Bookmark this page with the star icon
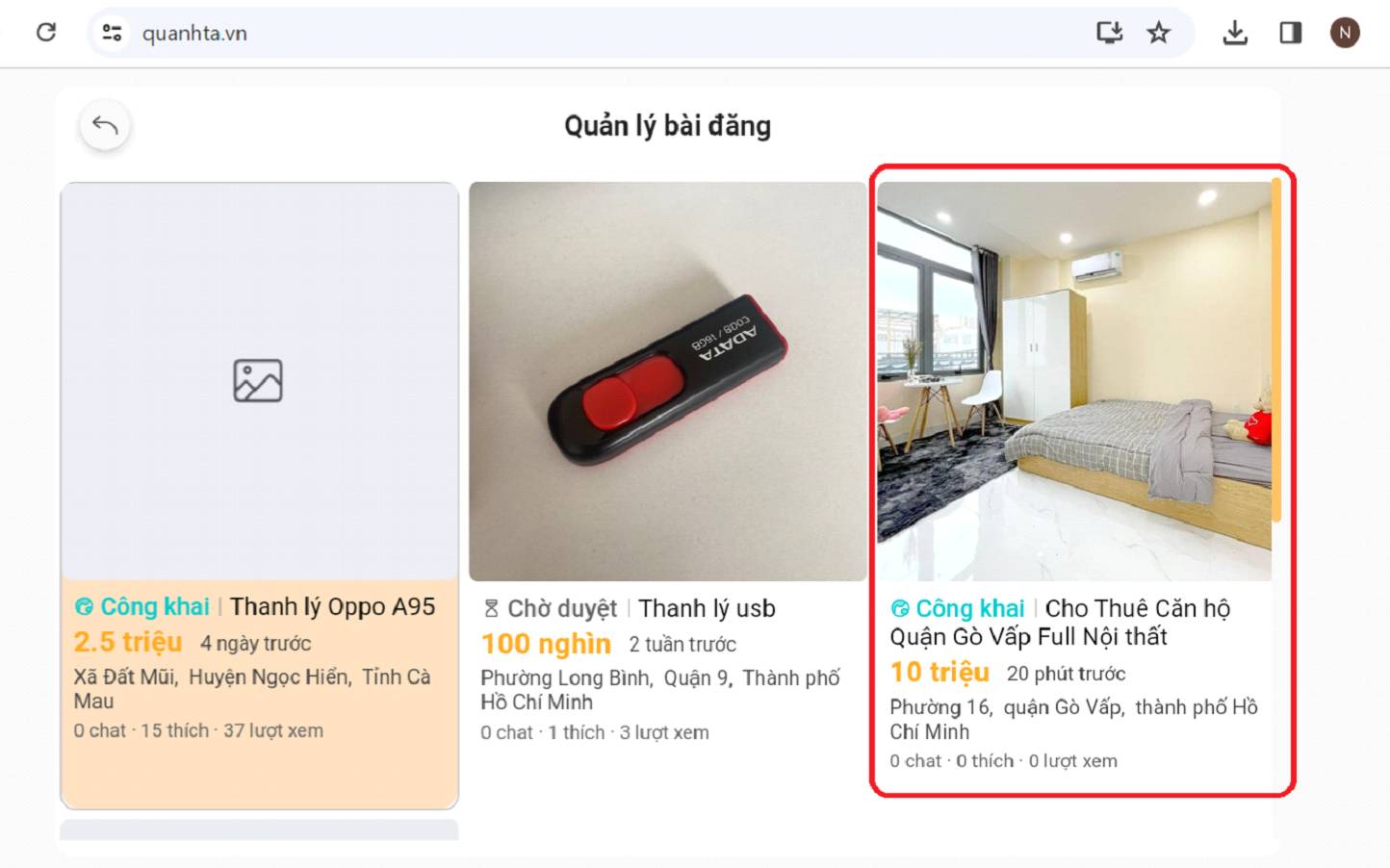1390x868 pixels. coord(1158,33)
